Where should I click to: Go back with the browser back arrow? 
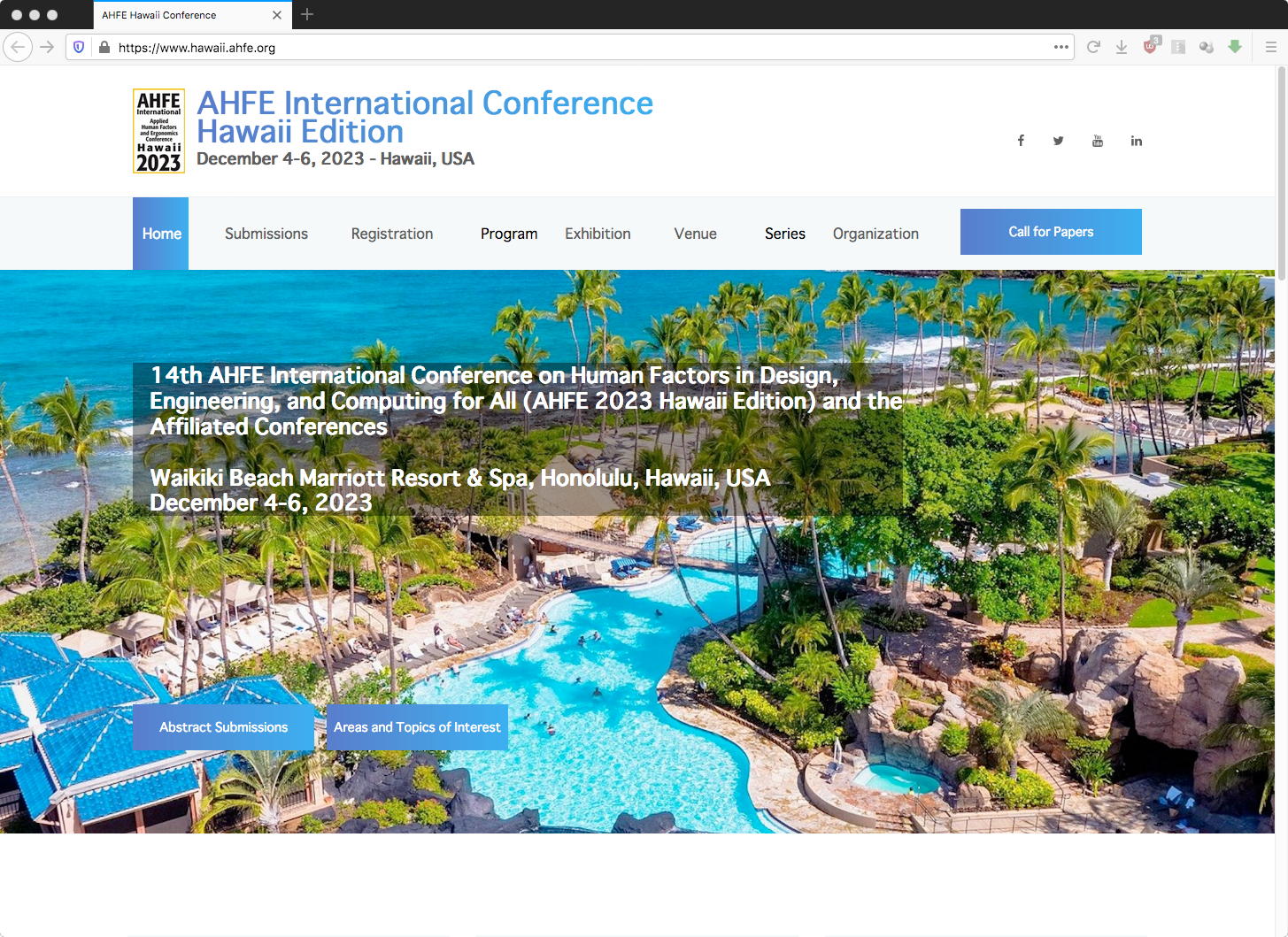[x=18, y=47]
